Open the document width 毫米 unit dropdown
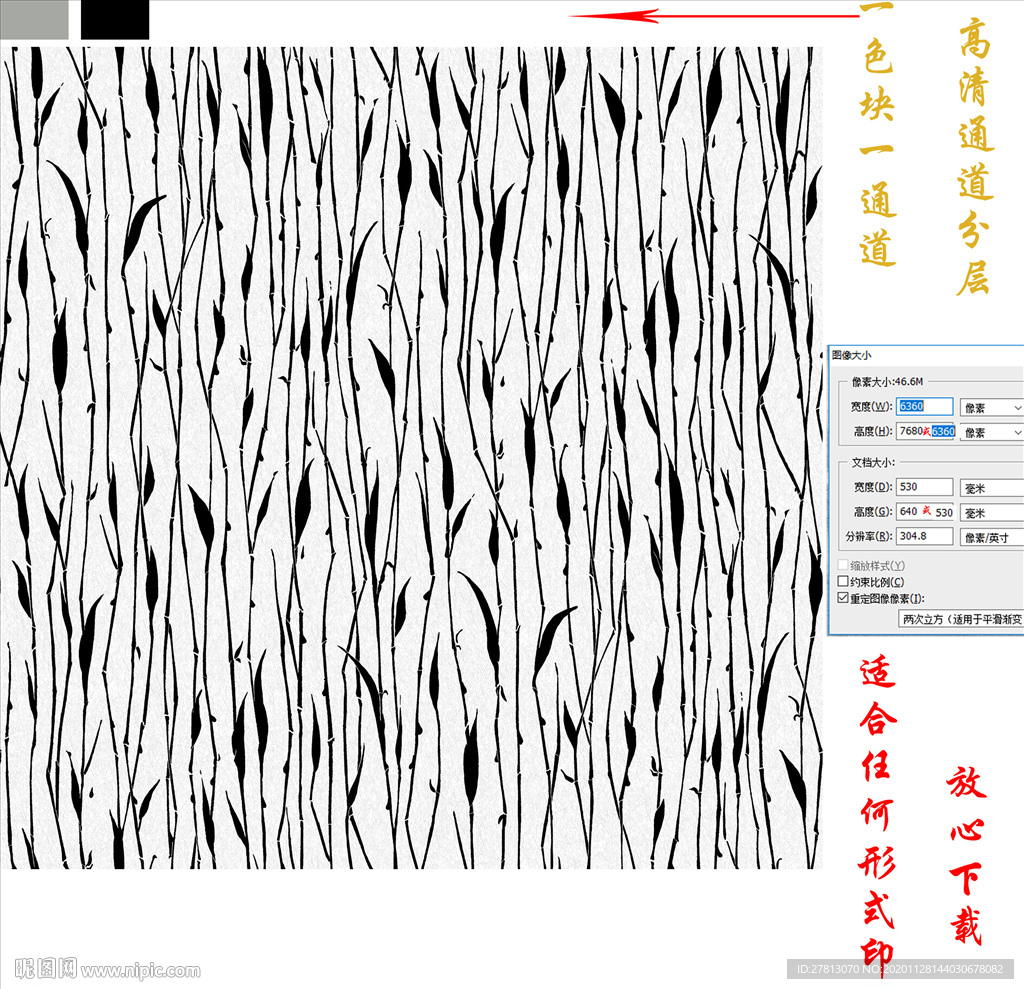This screenshot has width=1024, height=989. (991, 488)
